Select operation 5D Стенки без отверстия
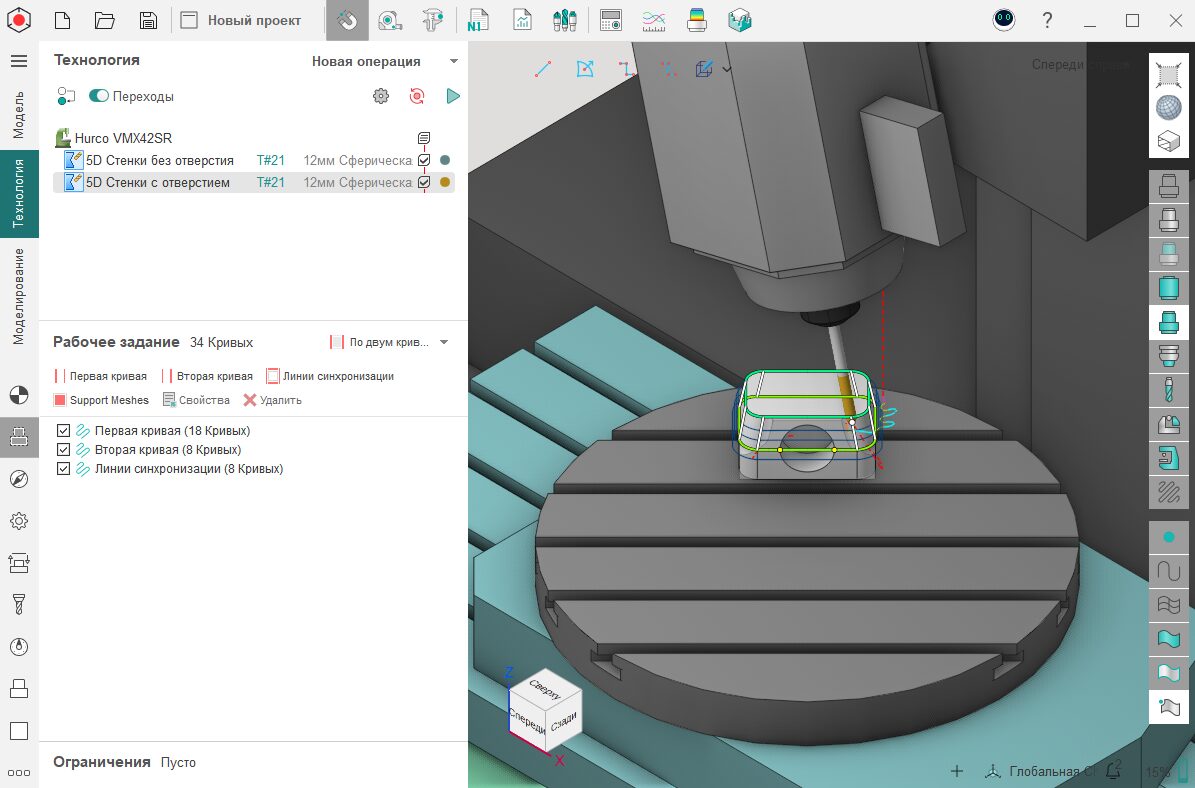Image resolution: width=1195 pixels, height=788 pixels. tap(159, 160)
